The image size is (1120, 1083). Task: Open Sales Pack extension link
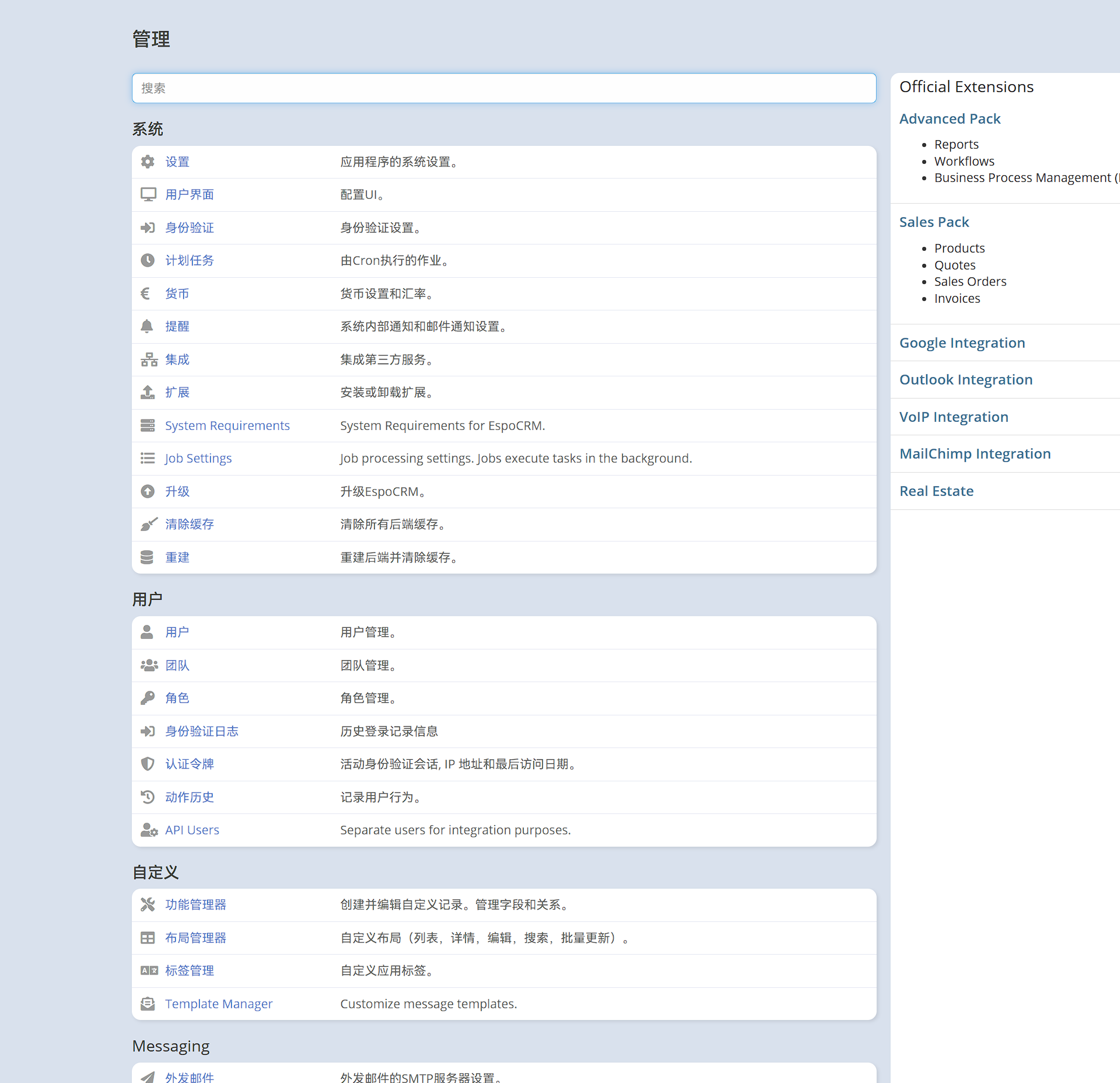pos(934,222)
